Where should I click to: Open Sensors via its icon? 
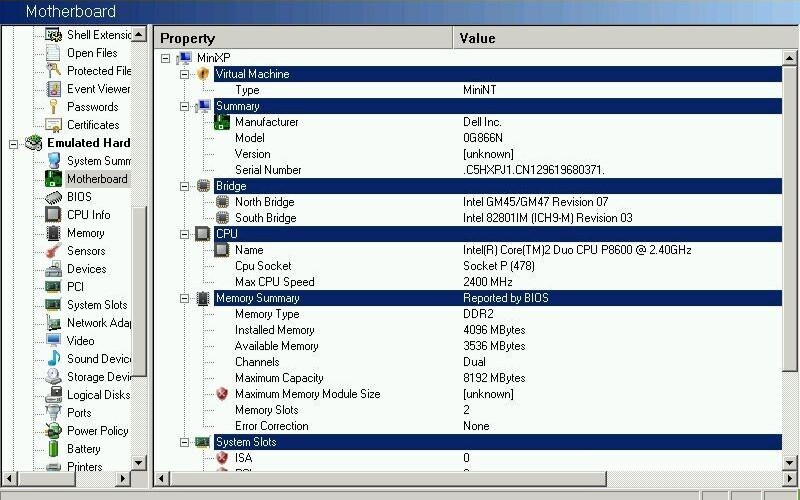[x=53, y=251]
